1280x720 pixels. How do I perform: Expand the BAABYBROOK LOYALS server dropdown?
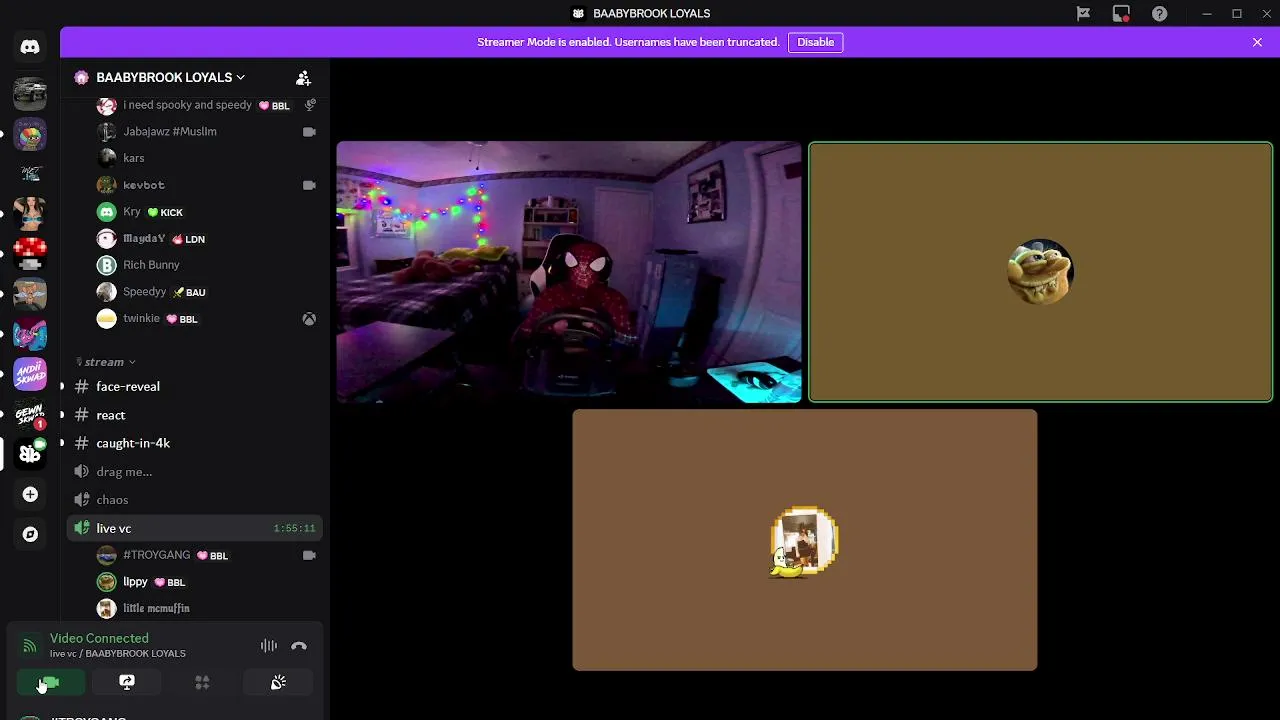170,77
